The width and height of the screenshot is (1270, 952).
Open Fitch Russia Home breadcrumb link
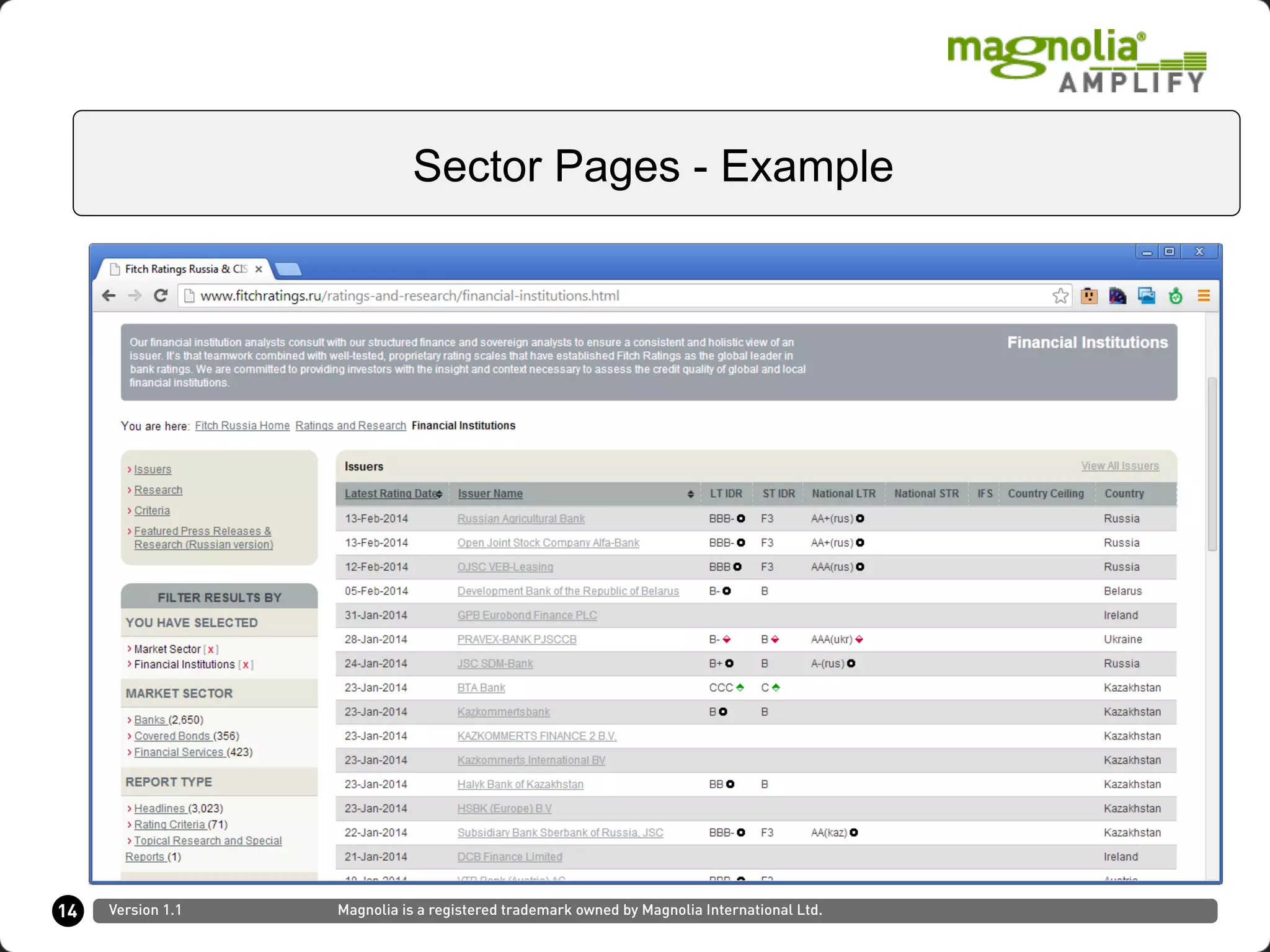[x=242, y=426]
